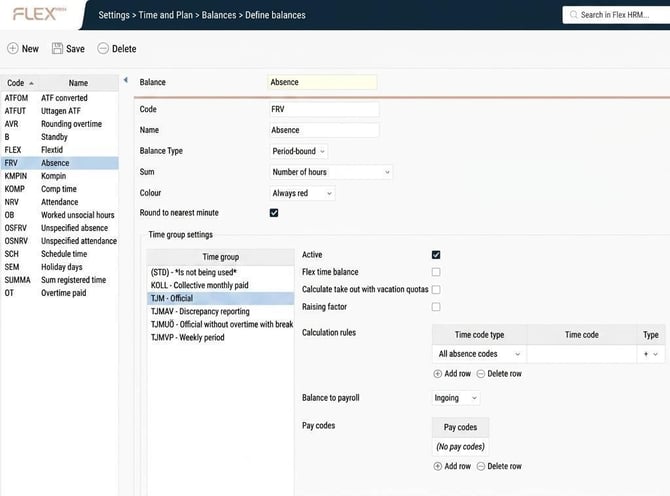Open All absence codes dropdown
The image size is (670, 496).
(x=479, y=354)
